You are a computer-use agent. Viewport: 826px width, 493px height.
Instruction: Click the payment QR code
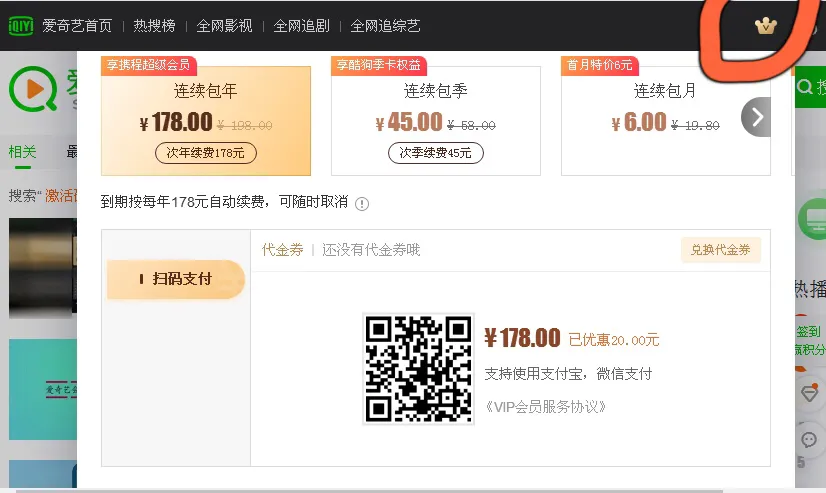click(x=419, y=369)
